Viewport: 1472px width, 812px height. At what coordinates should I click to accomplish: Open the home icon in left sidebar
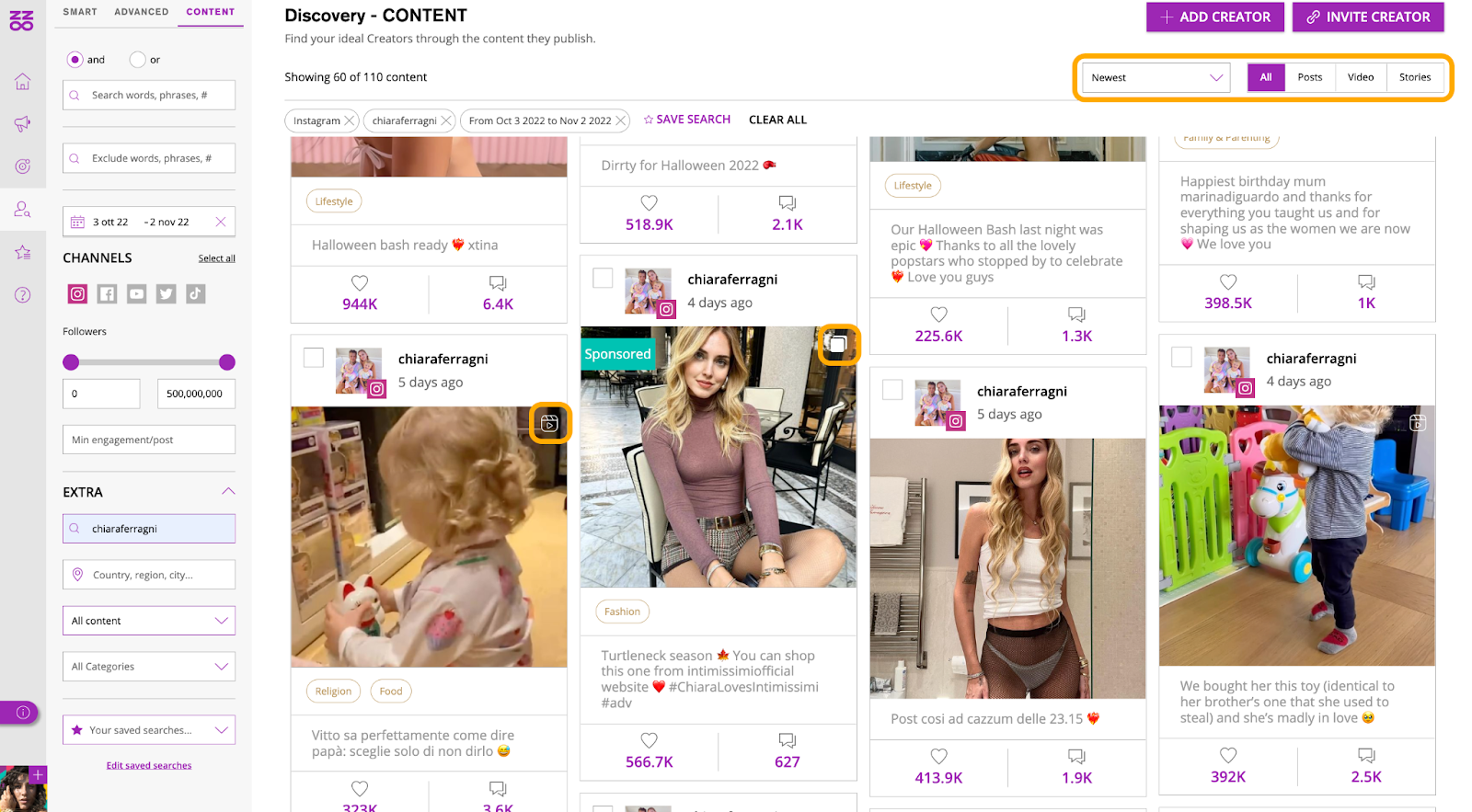click(22, 82)
